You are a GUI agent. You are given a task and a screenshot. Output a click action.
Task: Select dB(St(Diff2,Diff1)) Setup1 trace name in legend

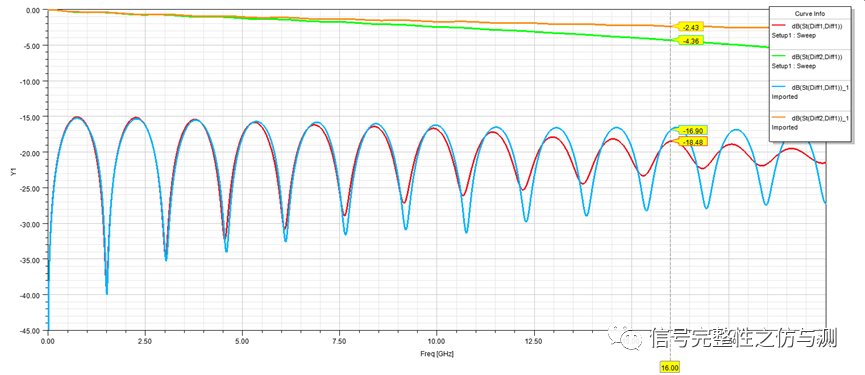(x=817, y=57)
